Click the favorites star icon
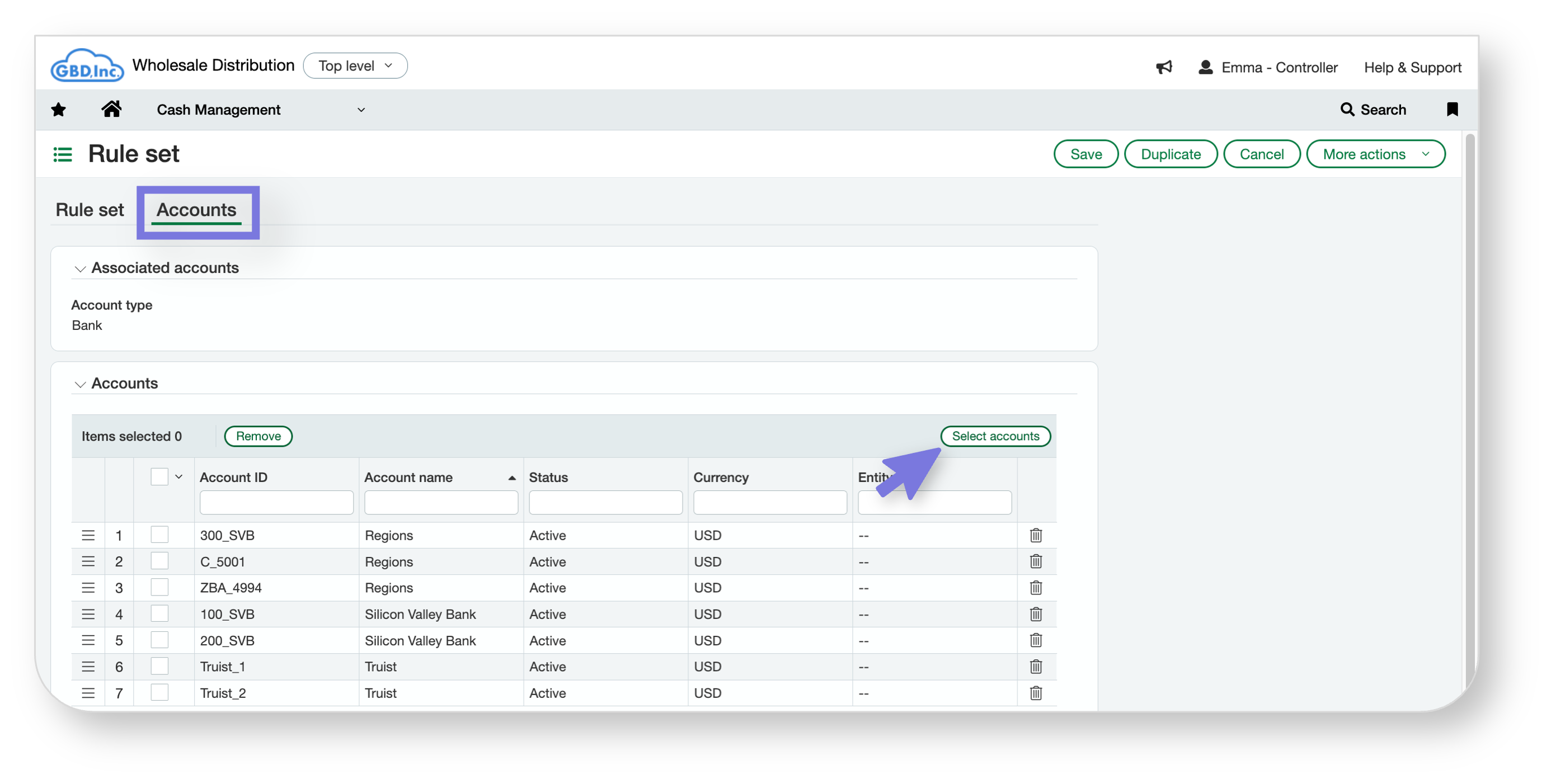The width and height of the screenshot is (1551, 784). 58,110
